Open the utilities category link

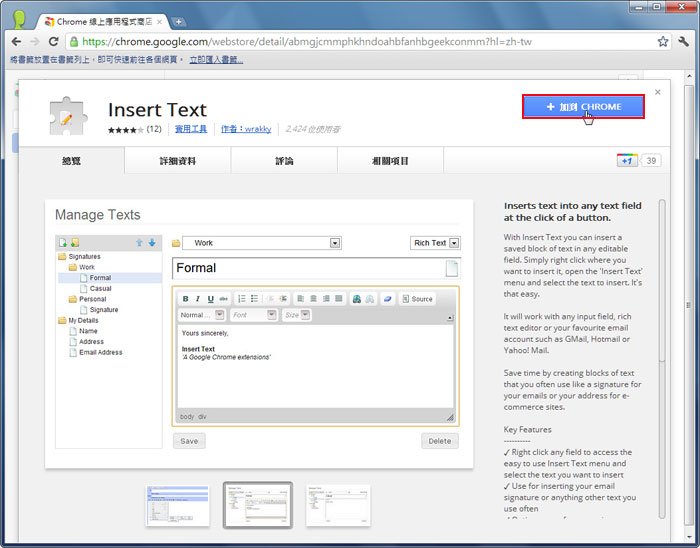point(191,129)
